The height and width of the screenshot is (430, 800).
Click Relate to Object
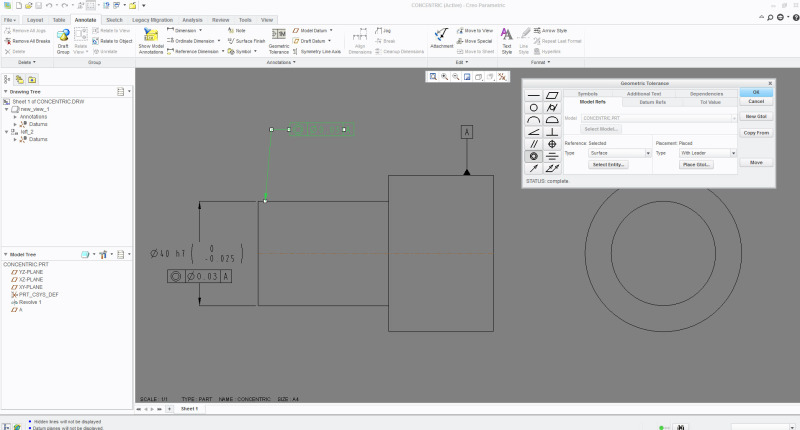pos(112,41)
